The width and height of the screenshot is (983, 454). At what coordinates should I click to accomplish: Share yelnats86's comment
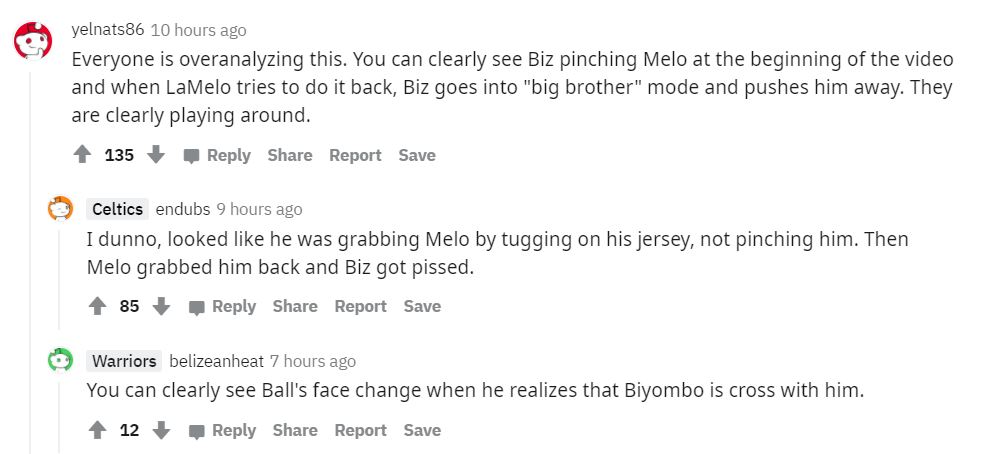click(x=290, y=155)
